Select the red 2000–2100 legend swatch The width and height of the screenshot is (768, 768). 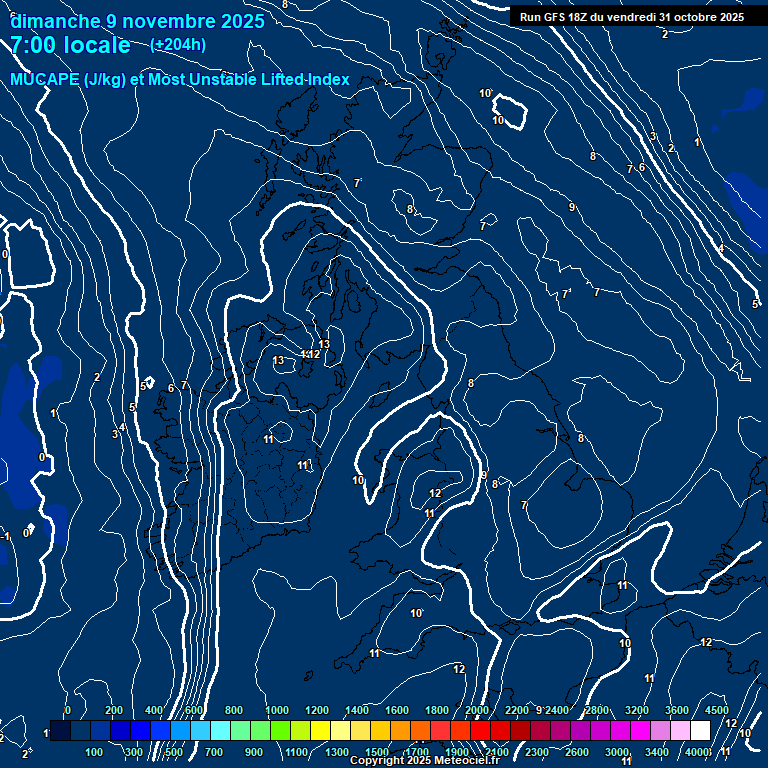(x=480, y=730)
